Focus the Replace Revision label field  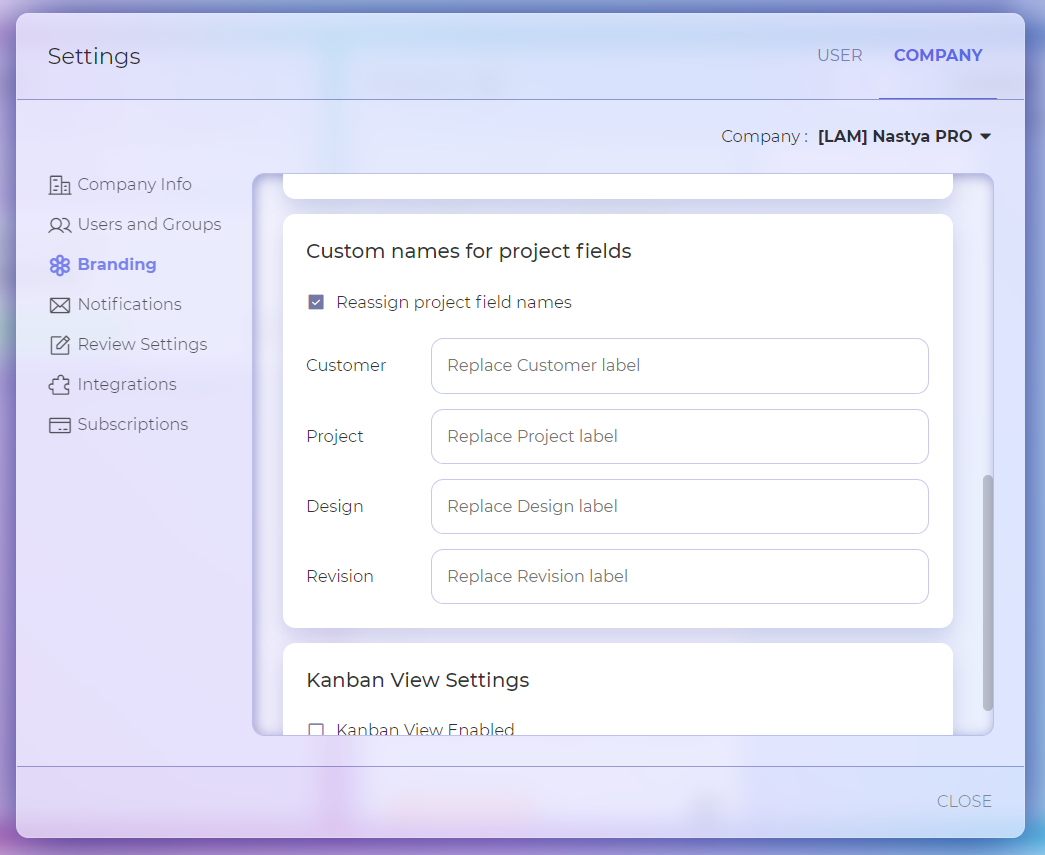(679, 576)
